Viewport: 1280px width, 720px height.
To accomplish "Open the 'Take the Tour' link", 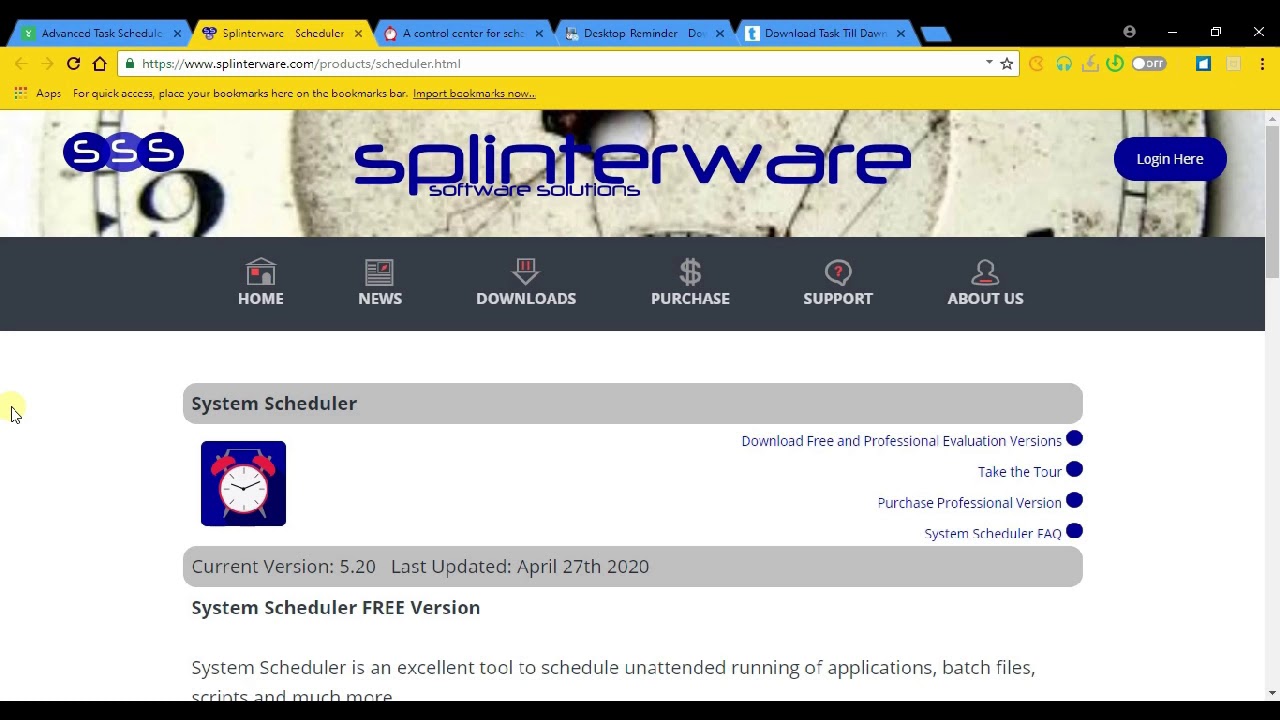I will [1020, 472].
